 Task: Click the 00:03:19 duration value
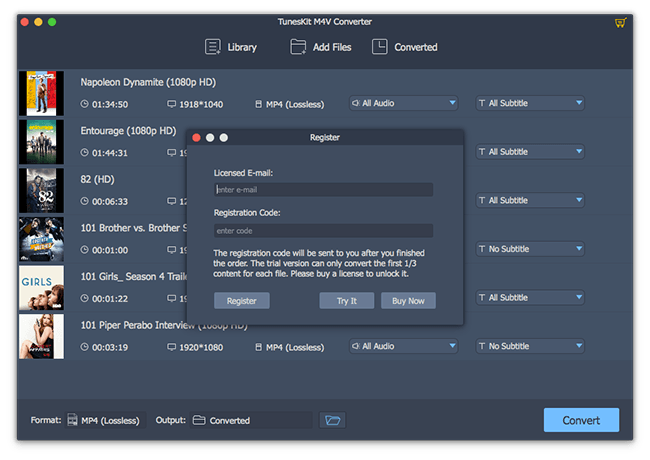pyautogui.click(x=110, y=347)
